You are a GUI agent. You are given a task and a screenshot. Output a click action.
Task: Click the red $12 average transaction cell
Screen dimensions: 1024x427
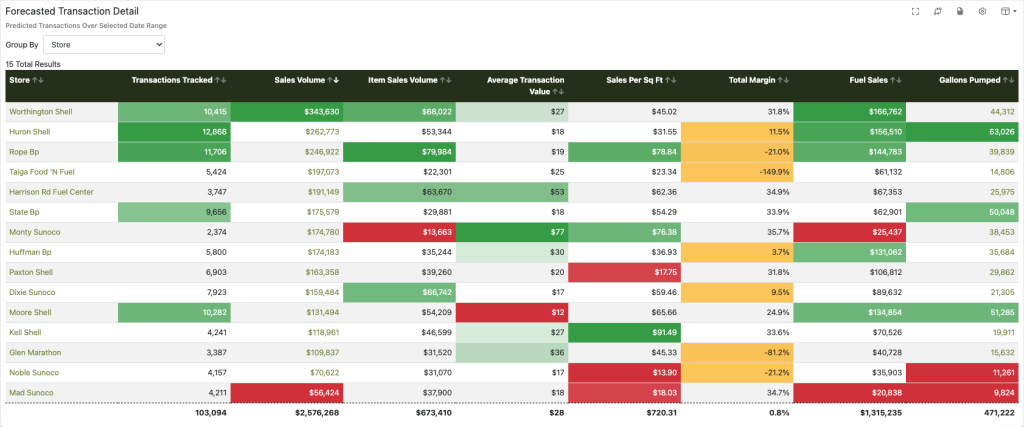click(x=511, y=313)
